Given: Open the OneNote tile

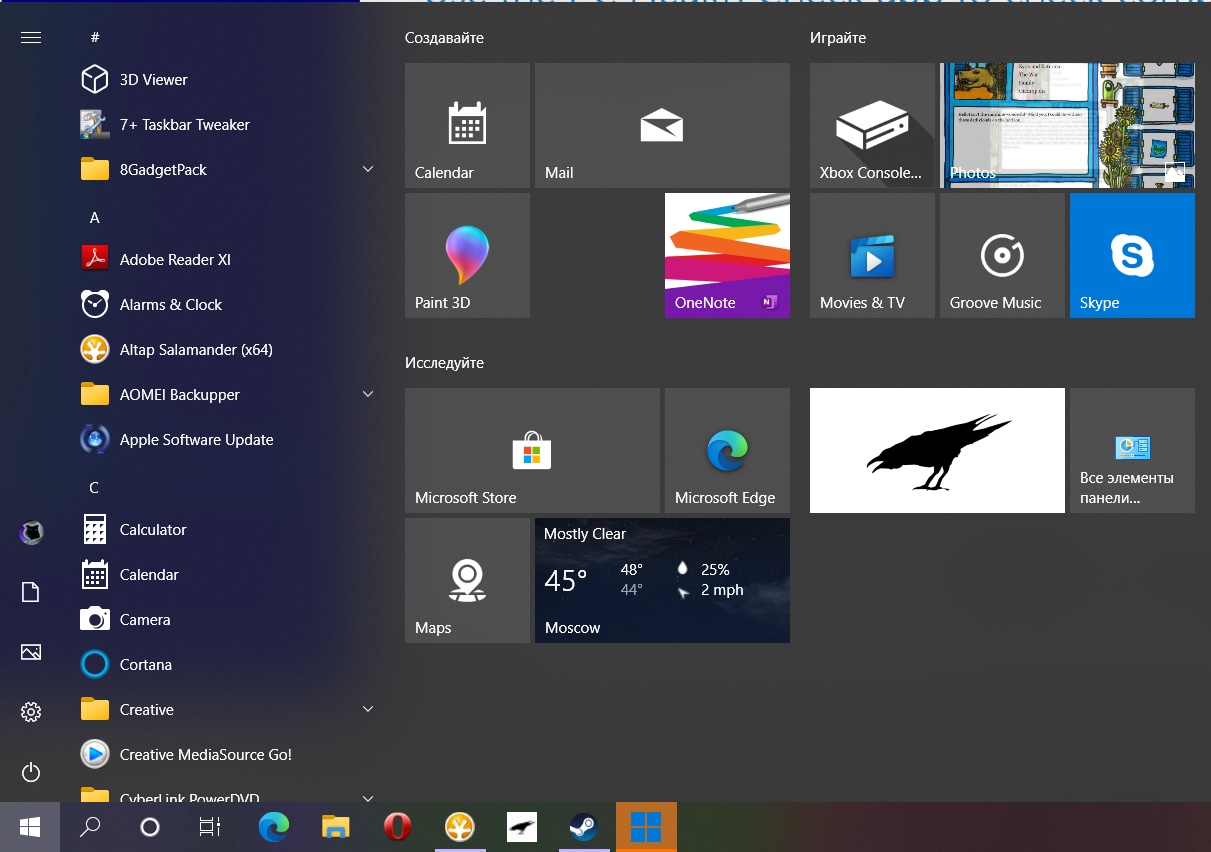Looking at the screenshot, I should (x=727, y=255).
